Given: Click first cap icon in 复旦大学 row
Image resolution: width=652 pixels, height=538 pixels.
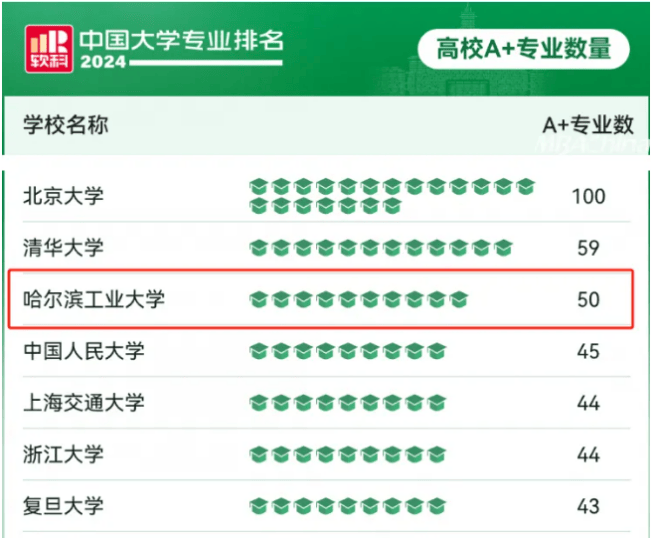Looking at the screenshot, I should (258, 506).
